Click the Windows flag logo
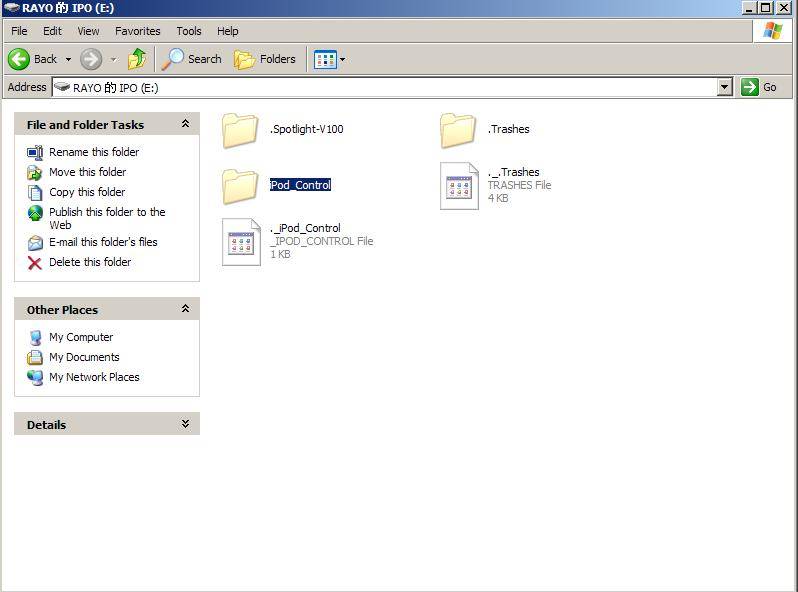The width and height of the screenshot is (798, 592). point(772,31)
